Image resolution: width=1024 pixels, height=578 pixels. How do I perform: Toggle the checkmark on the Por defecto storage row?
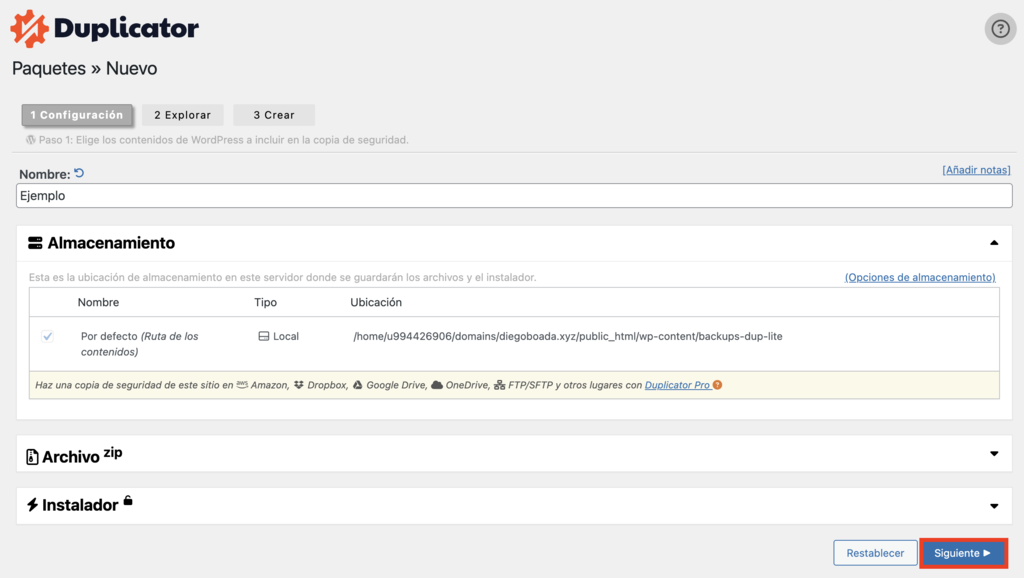(x=48, y=336)
